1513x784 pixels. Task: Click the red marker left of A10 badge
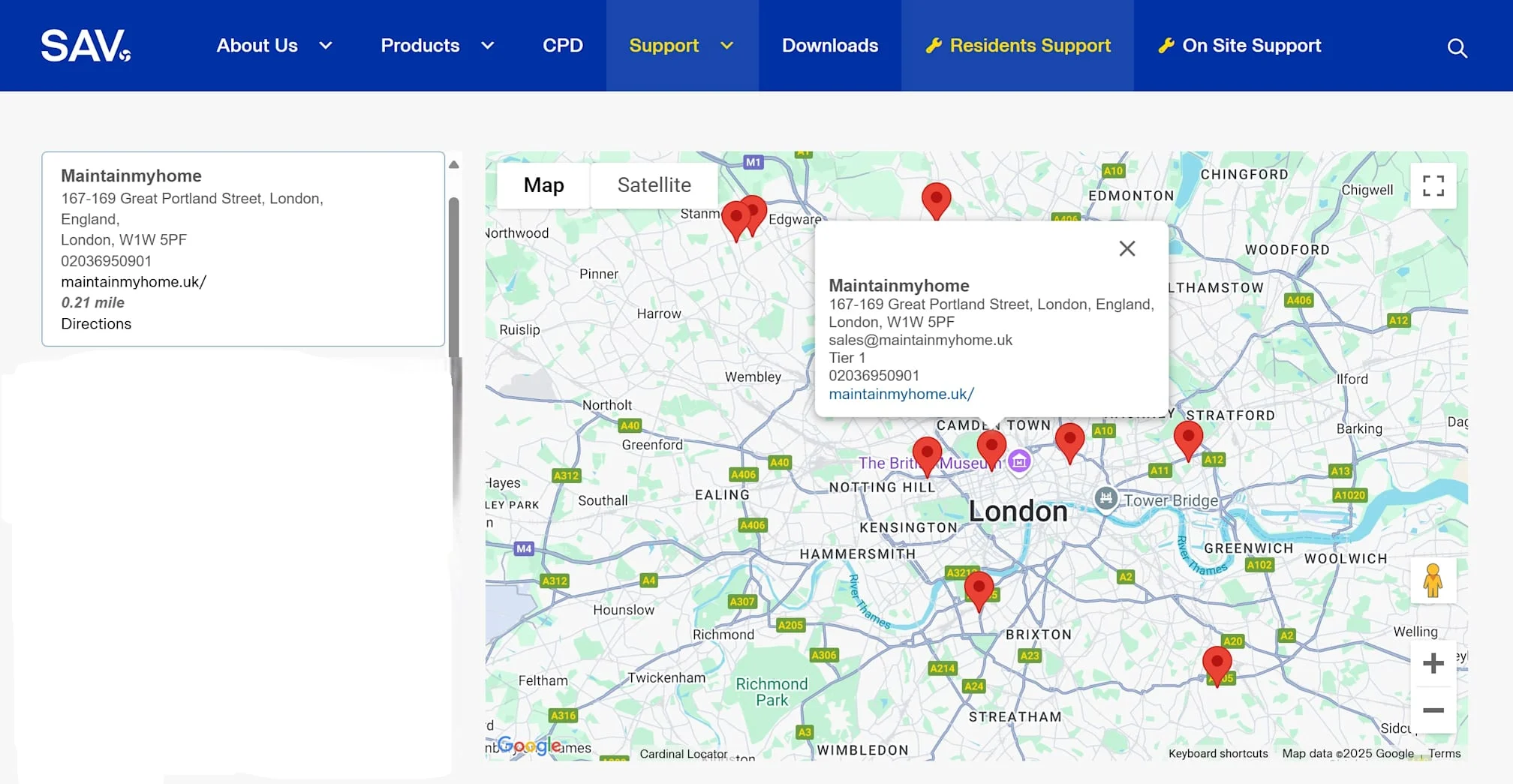[x=1069, y=443]
